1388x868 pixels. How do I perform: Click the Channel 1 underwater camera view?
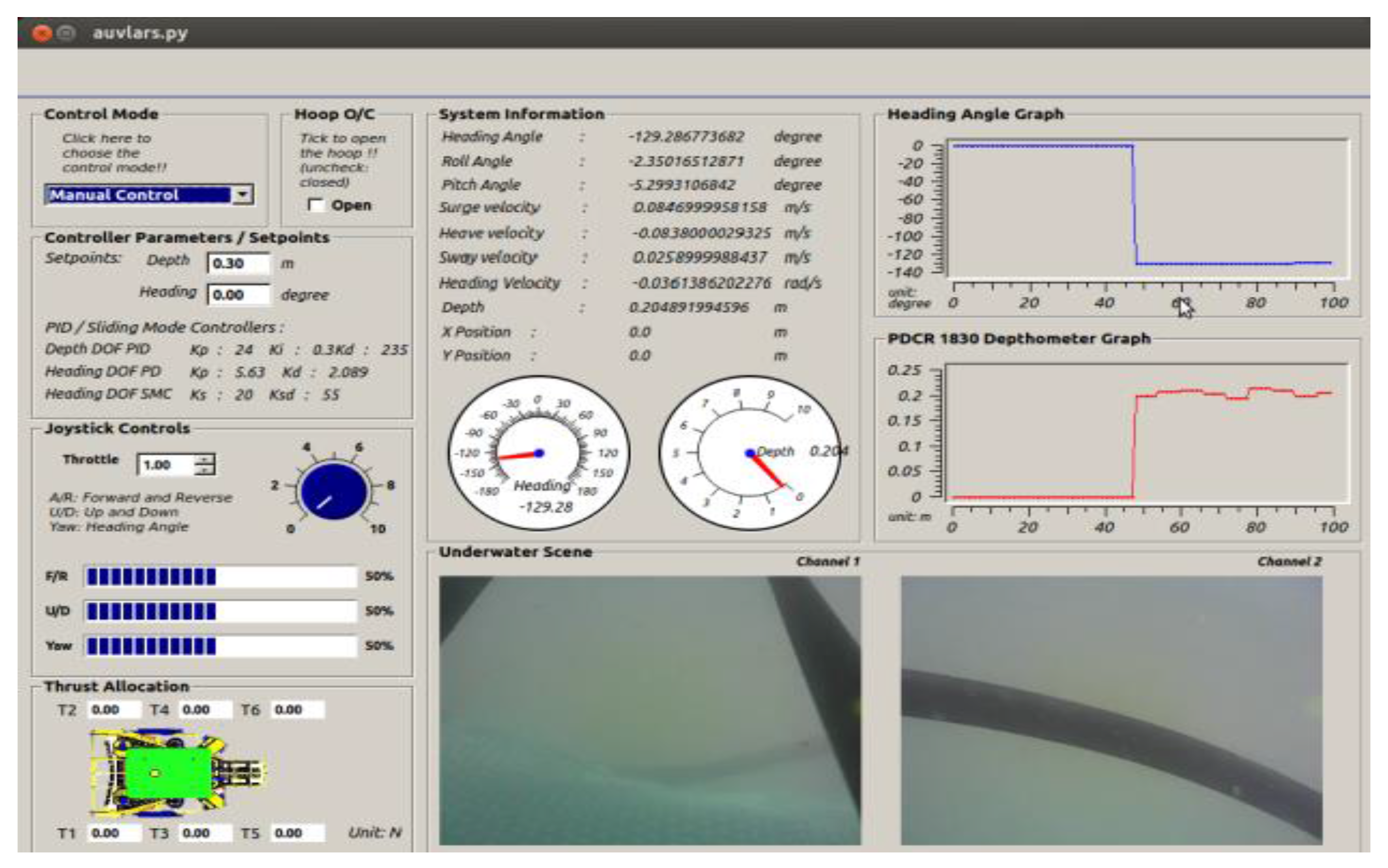[x=649, y=710]
